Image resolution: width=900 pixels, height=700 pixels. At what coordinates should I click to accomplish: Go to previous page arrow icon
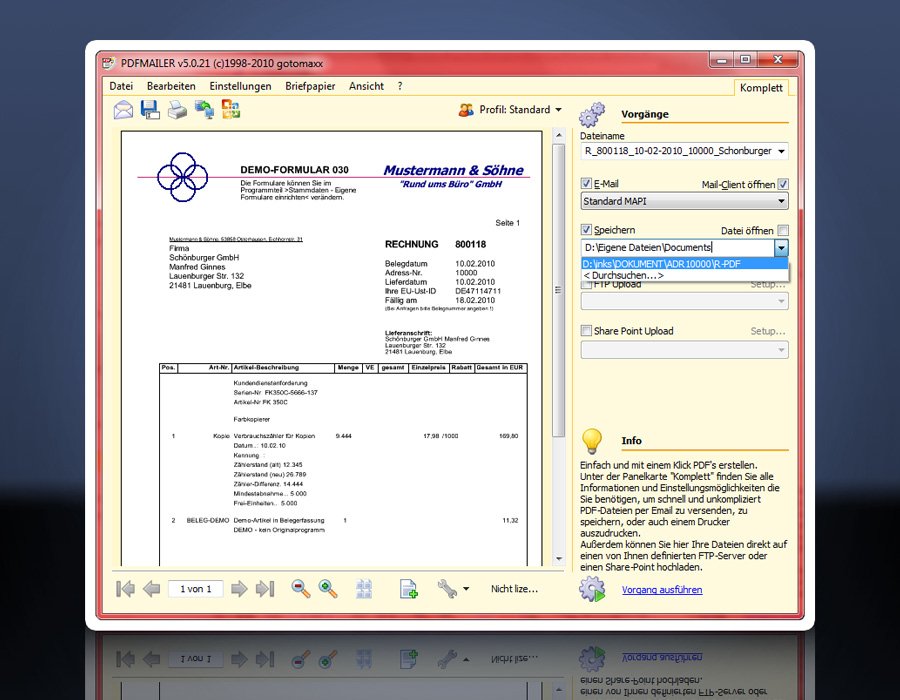(152, 589)
